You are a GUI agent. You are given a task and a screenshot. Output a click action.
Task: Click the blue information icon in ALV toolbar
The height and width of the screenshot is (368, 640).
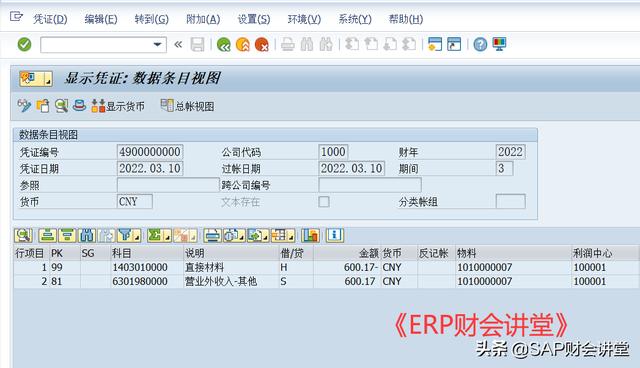coord(334,235)
